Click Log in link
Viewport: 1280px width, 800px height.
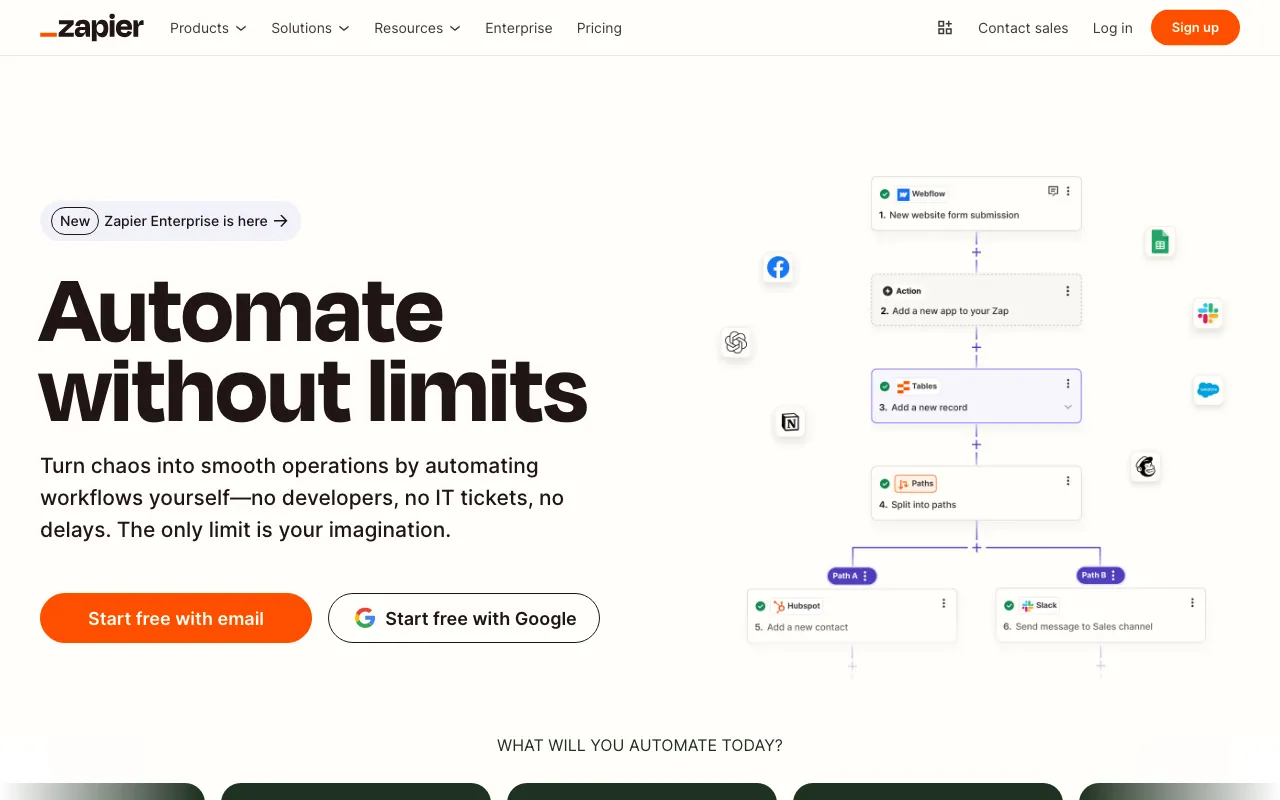pyautogui.click(x=1113, y=28)
